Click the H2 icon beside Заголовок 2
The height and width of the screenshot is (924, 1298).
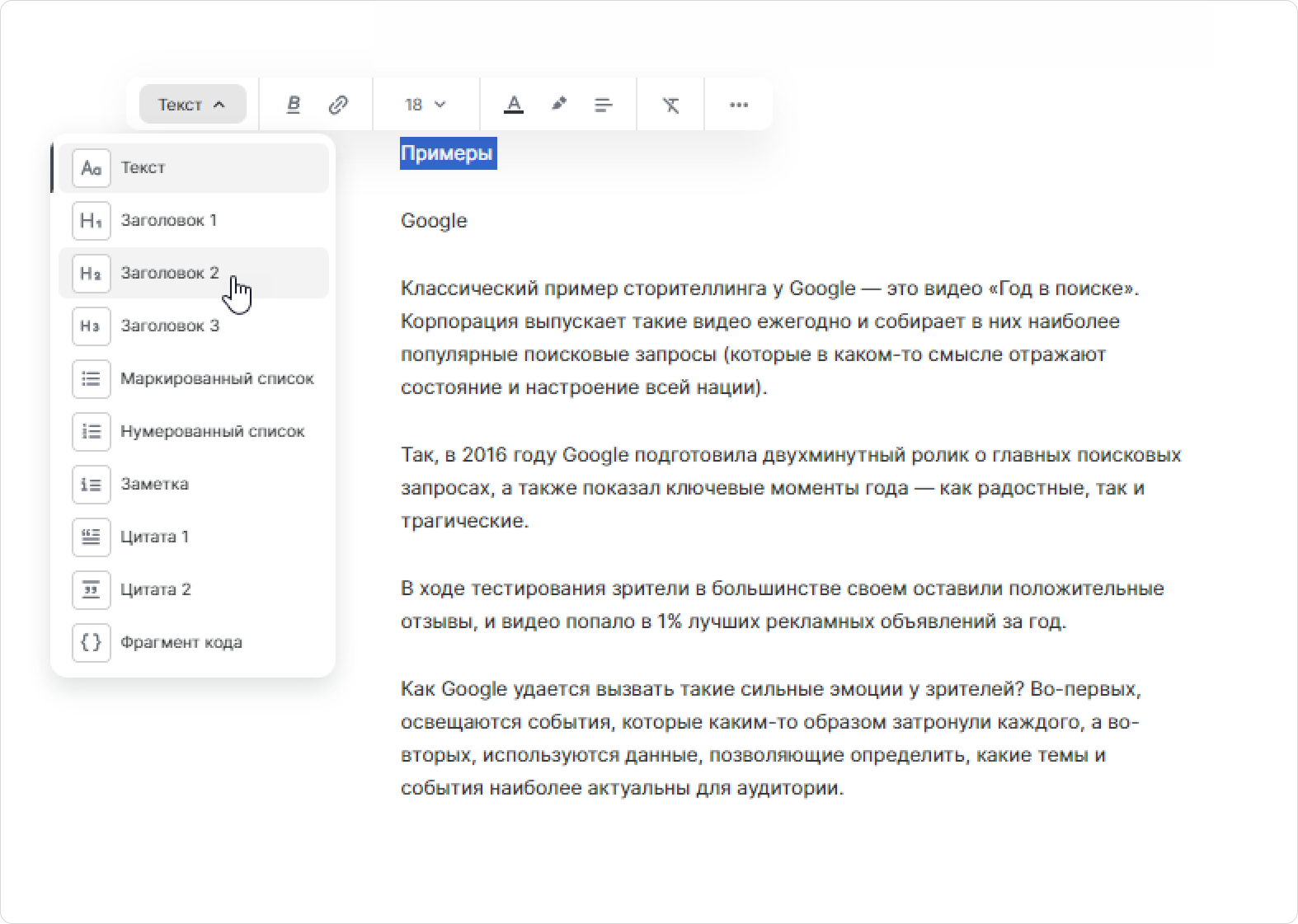(92, 274)
